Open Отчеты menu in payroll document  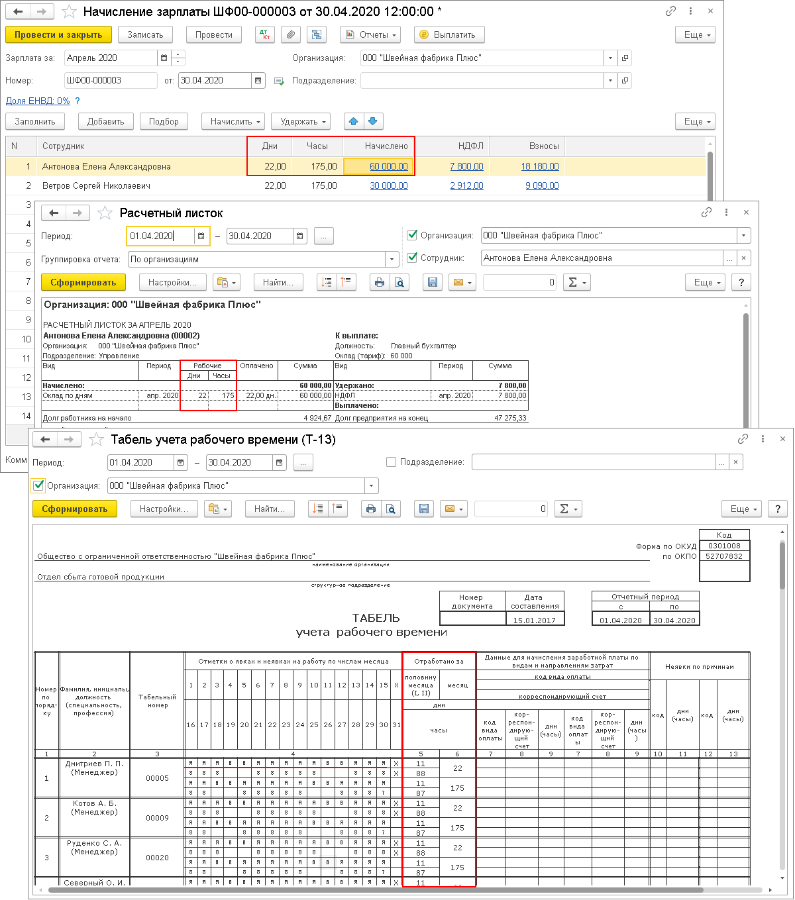[x=370, y=35]
